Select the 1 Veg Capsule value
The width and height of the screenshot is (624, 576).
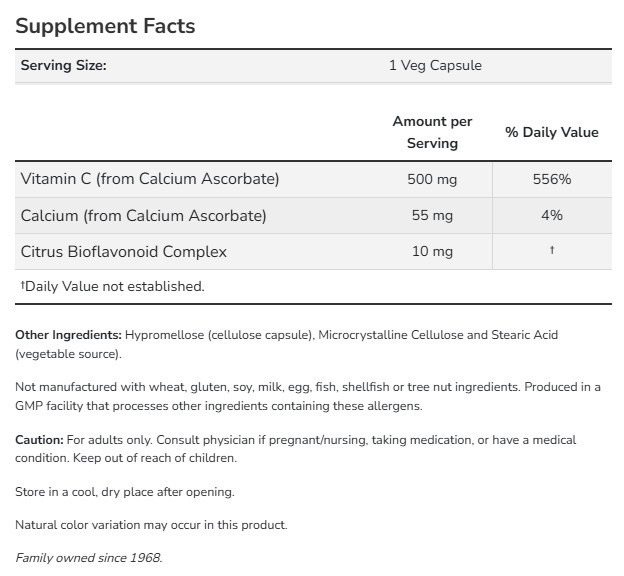(435, 66)
